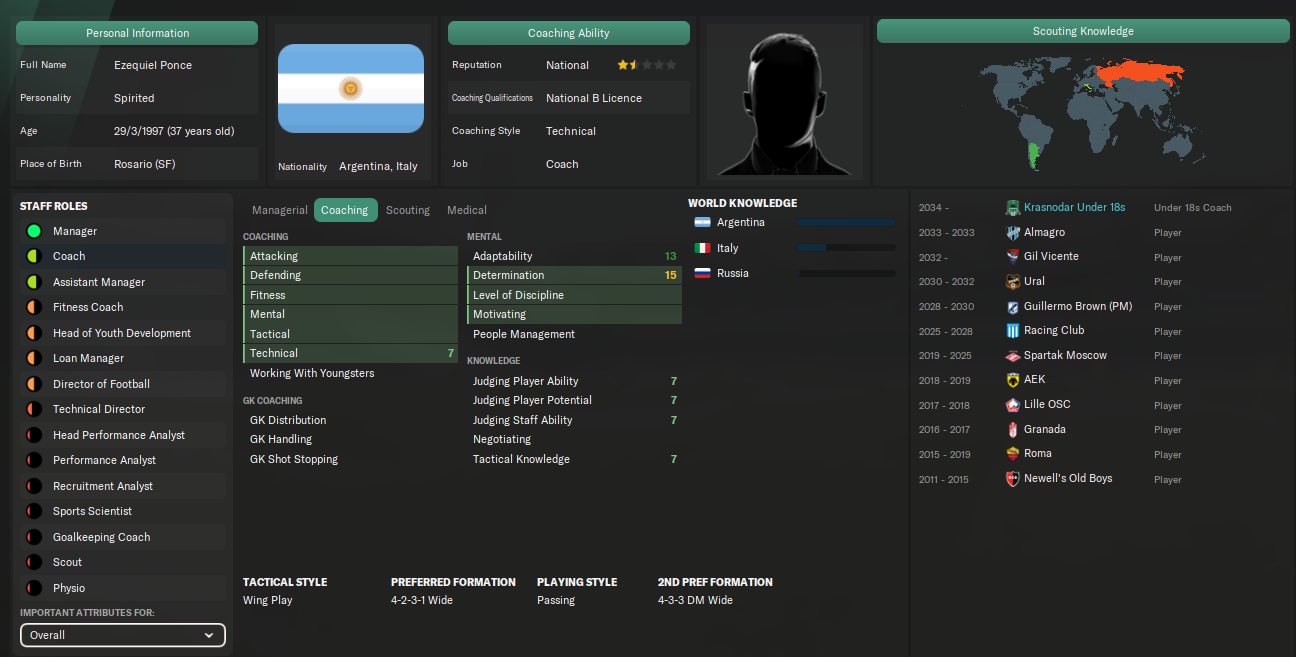Open the Krasnodar Under 18s link

click(1074, 207)
